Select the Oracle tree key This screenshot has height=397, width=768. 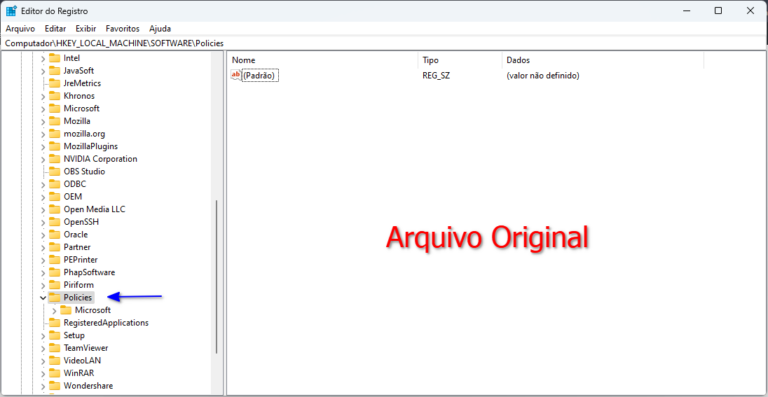pyautogui.click(x=75, y=234)
